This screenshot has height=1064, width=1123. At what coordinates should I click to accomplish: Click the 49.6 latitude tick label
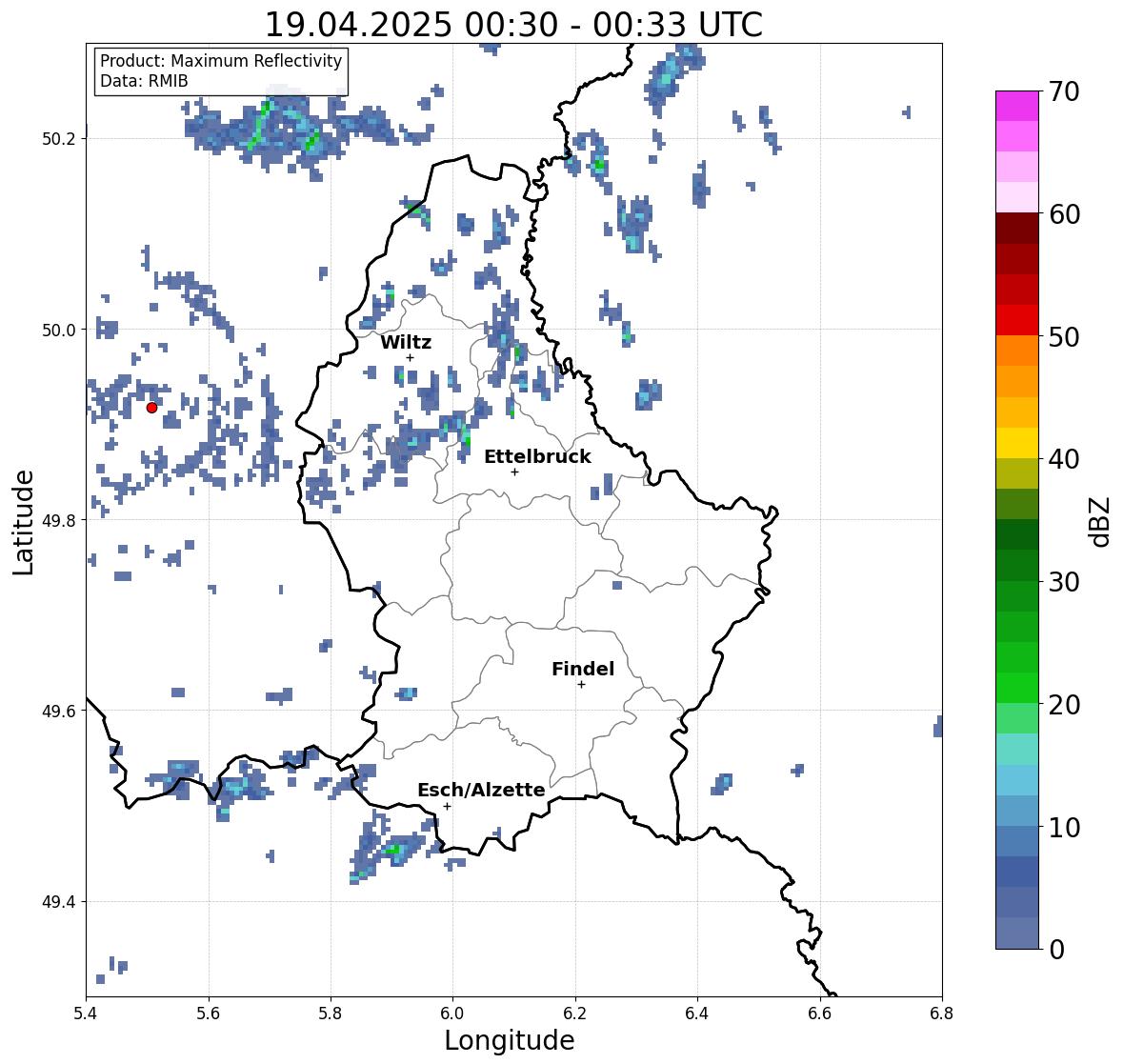[59, 711]
